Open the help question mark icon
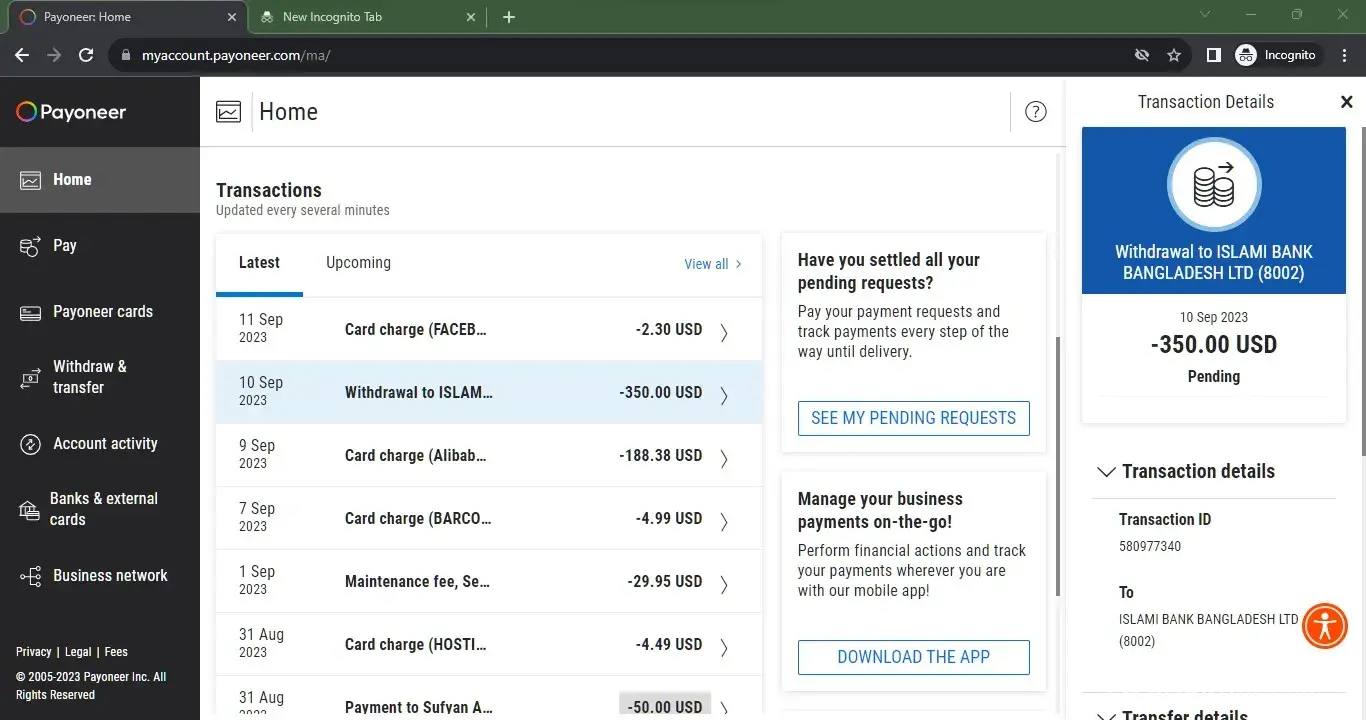The image size is (1366, 720). coord(1036,112)
